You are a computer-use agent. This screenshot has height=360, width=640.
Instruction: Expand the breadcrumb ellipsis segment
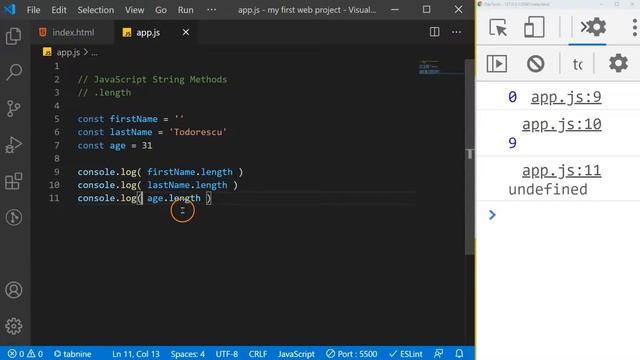(x=94, y=53)
